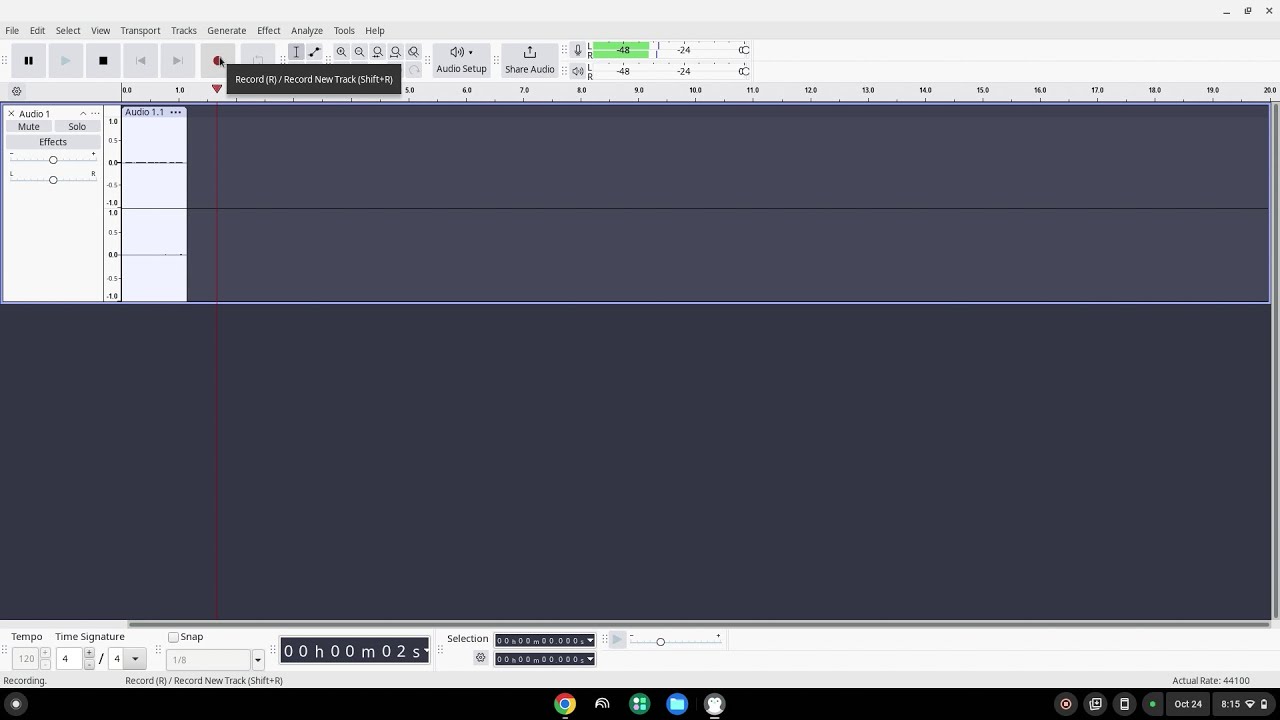1280x720 pixels.
Task: Solo the Audio 1 track
Action: pos(77,127)
